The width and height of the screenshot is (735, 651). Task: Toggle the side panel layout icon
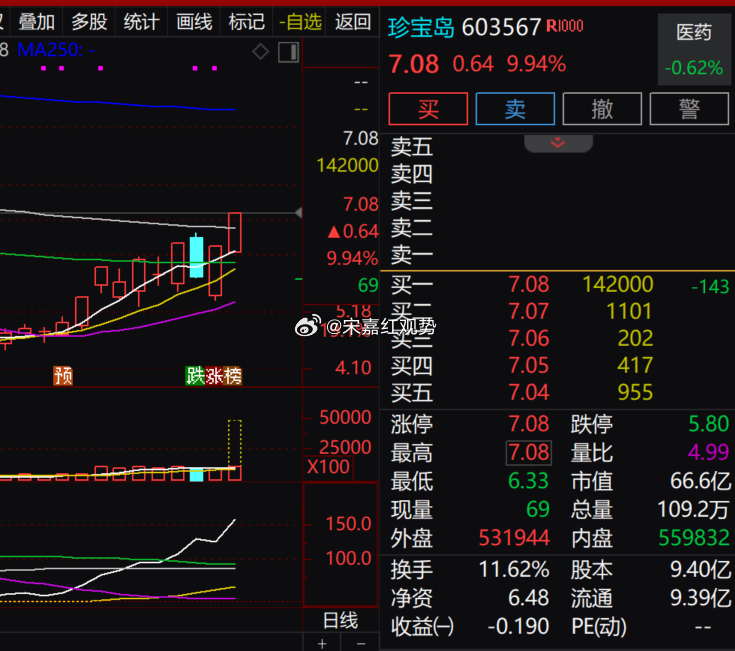click(288, 52)
